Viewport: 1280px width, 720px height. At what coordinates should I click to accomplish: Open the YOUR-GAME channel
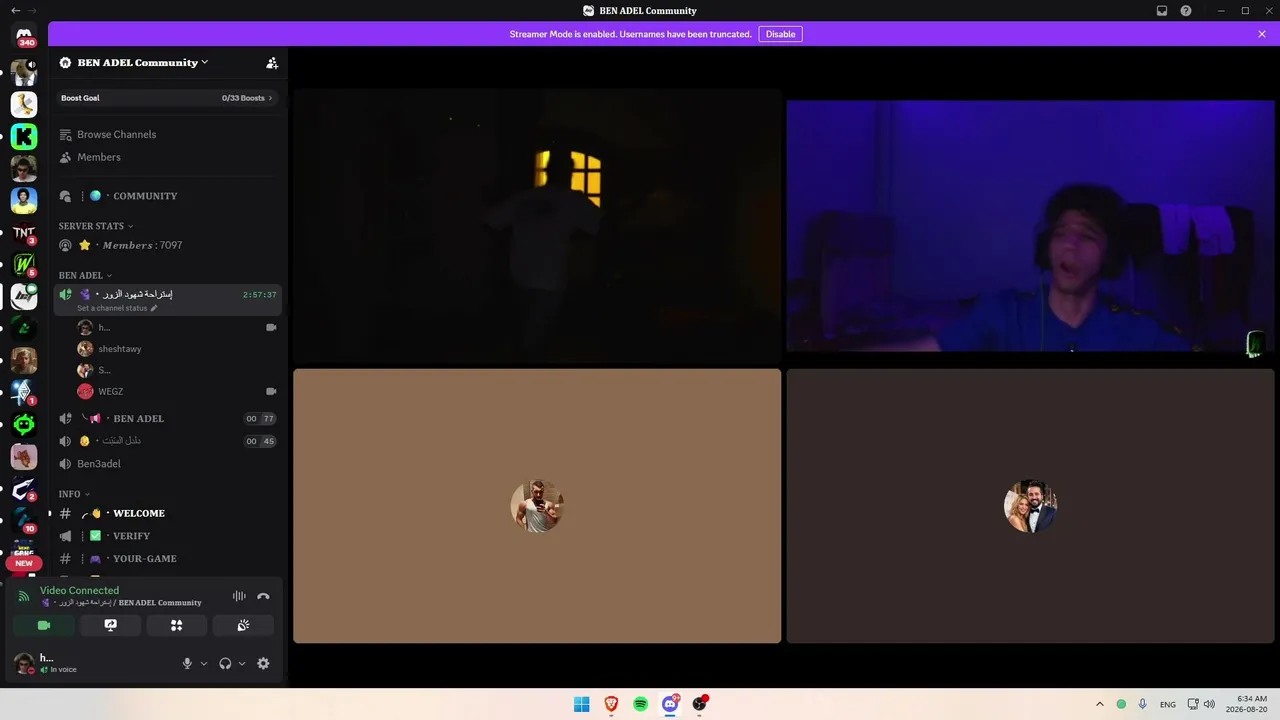(168, 559)
